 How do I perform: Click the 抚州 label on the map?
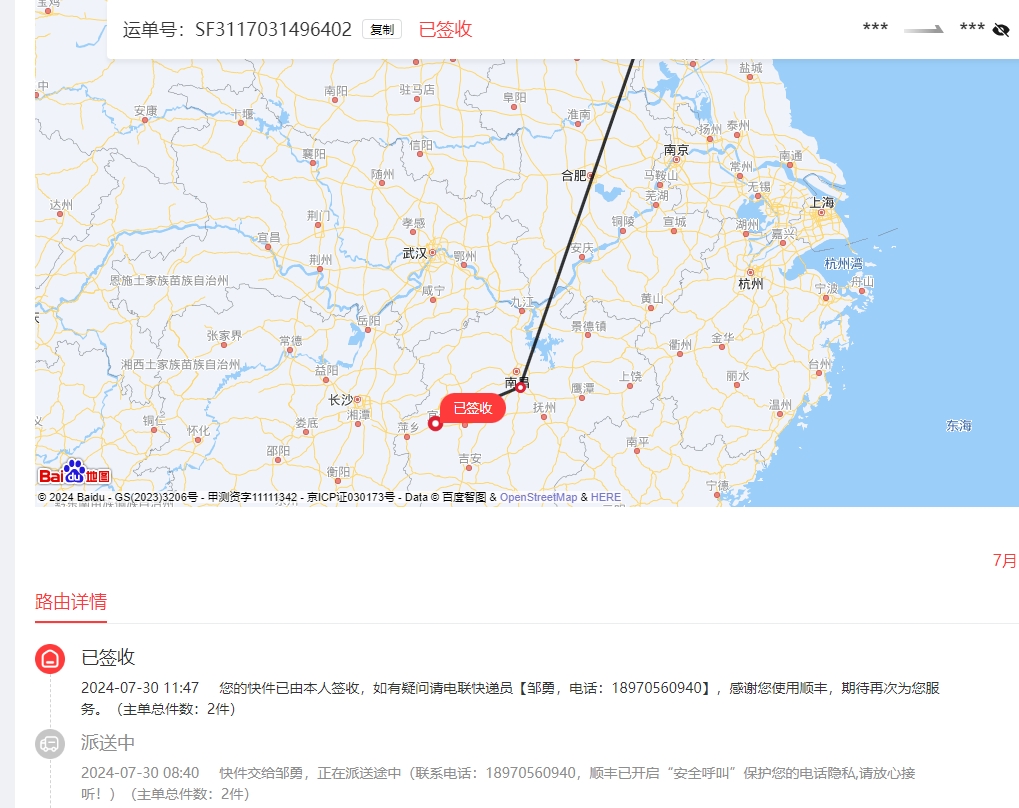click(545, 407)
